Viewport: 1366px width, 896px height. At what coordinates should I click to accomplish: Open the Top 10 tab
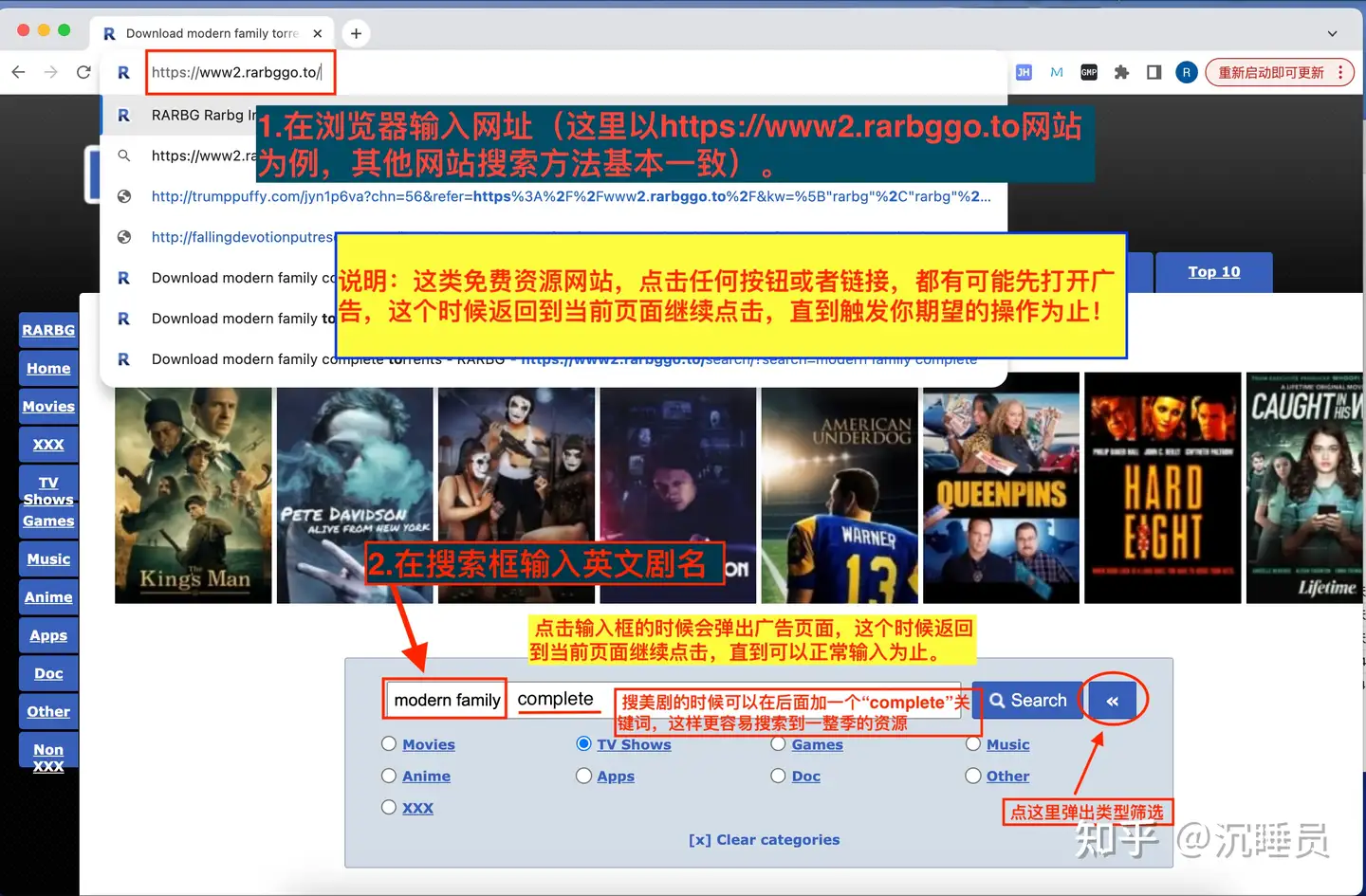1213,272
